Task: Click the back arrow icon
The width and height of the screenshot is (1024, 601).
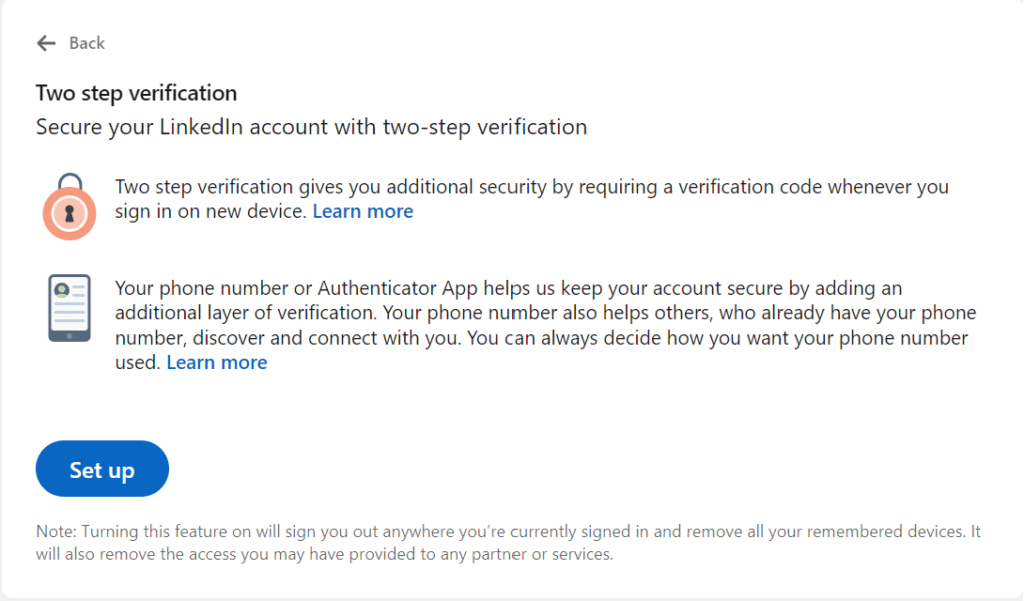Action: [46, 43]
